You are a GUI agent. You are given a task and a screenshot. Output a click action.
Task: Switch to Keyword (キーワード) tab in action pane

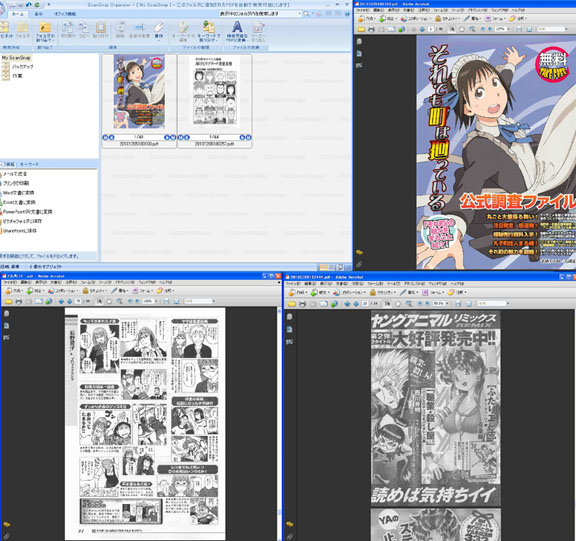pyautogui.click(x=29, y=164)
